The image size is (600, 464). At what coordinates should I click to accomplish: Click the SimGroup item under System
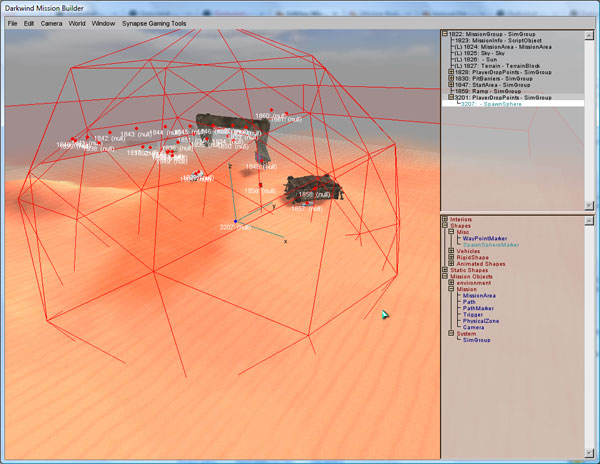[x=476, y=341]
